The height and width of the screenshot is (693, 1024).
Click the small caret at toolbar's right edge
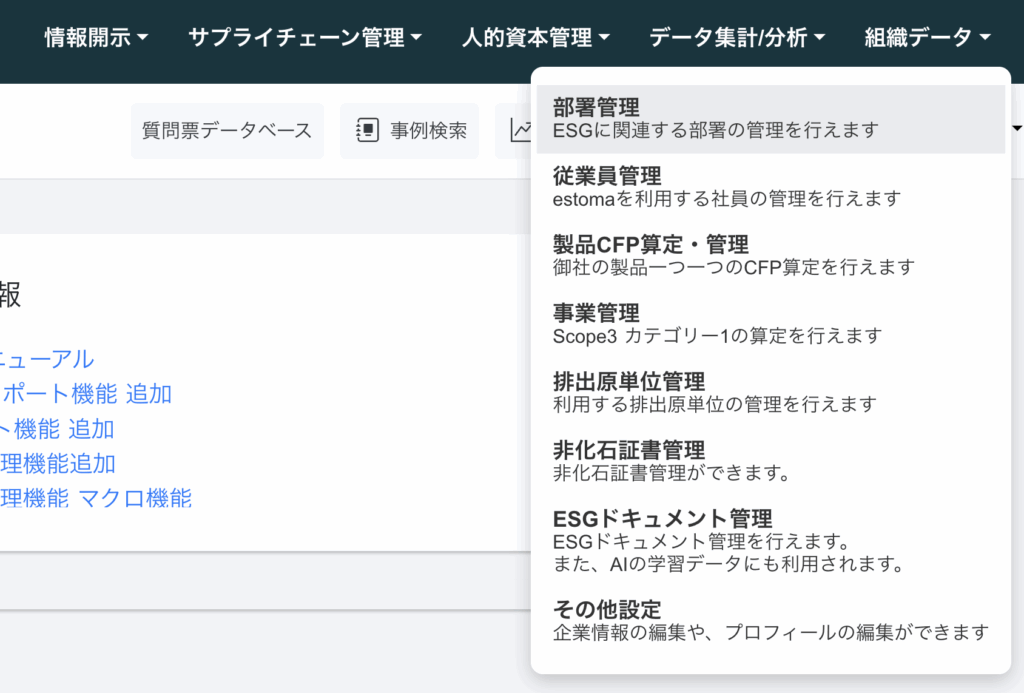pyautogui.click(x=1017, y=129)
